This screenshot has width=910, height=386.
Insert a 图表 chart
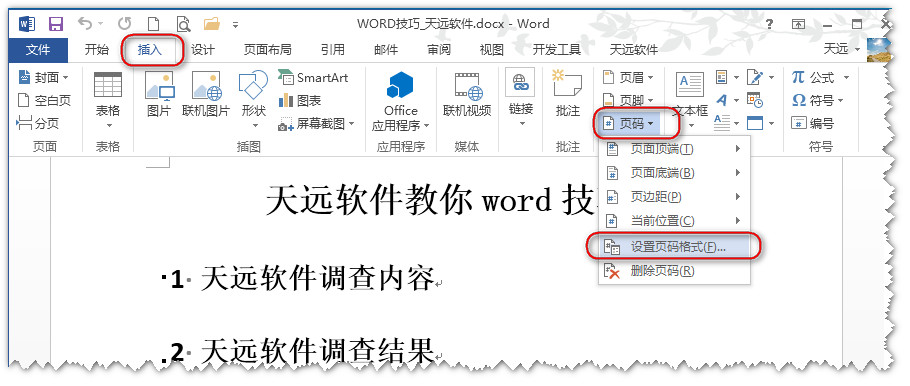pyautogui.click(x=300, y=100)
